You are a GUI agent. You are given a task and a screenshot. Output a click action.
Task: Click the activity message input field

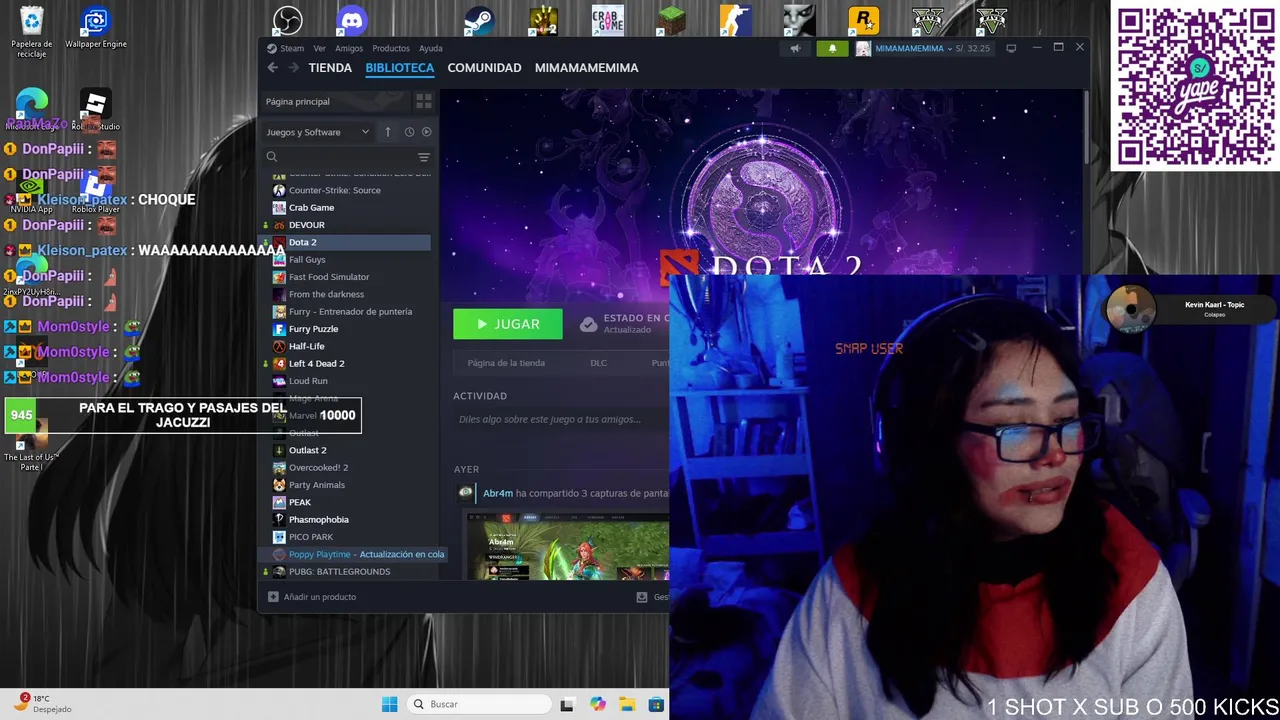560,419
